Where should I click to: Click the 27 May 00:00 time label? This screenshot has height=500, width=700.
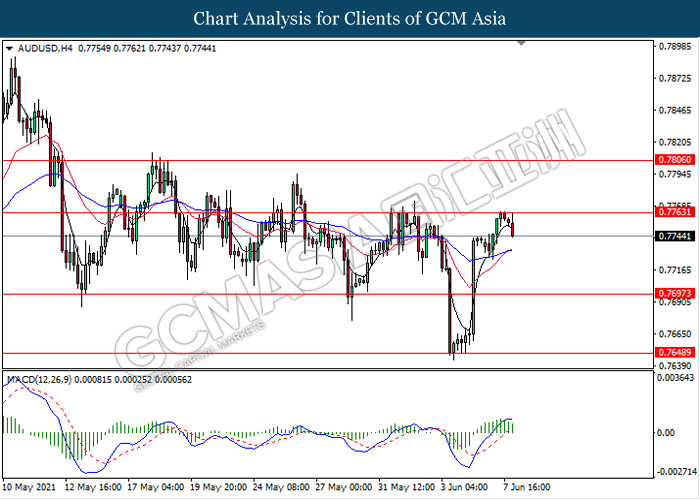(x=343, y=487)
